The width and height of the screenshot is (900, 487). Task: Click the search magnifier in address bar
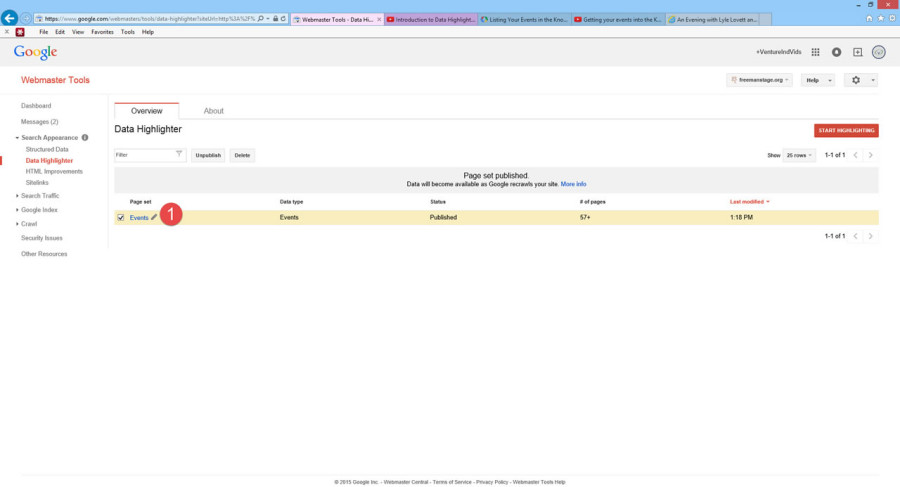tap(261, 19)
